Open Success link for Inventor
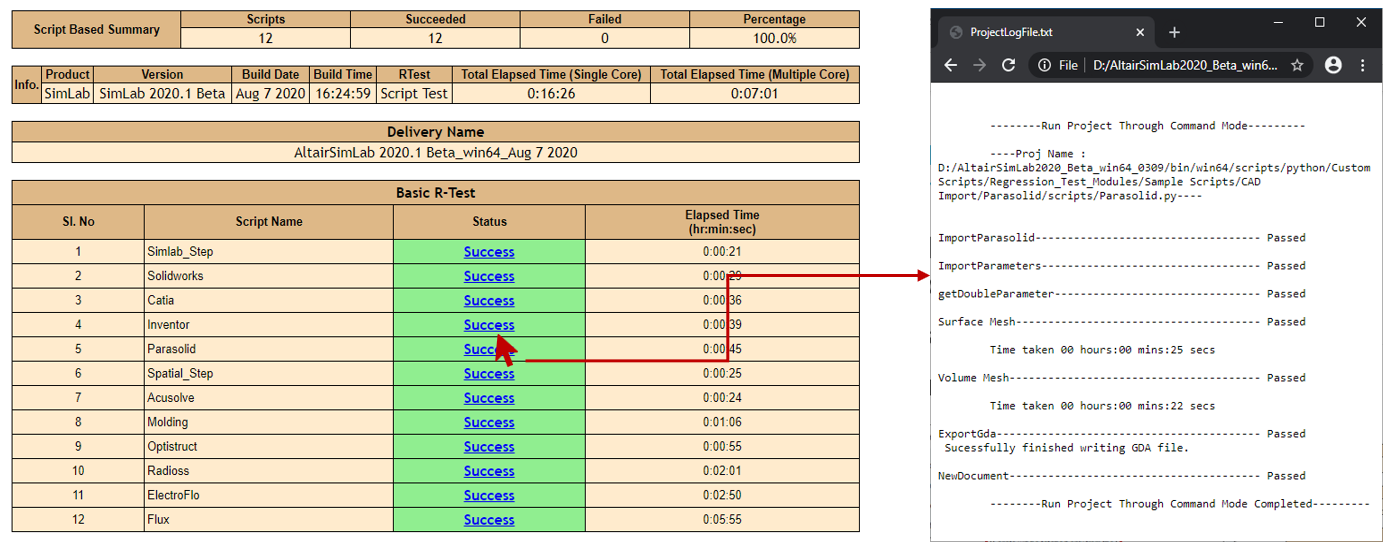Image resolution: width=1383 pixels, height=549 pixels. 488,325
